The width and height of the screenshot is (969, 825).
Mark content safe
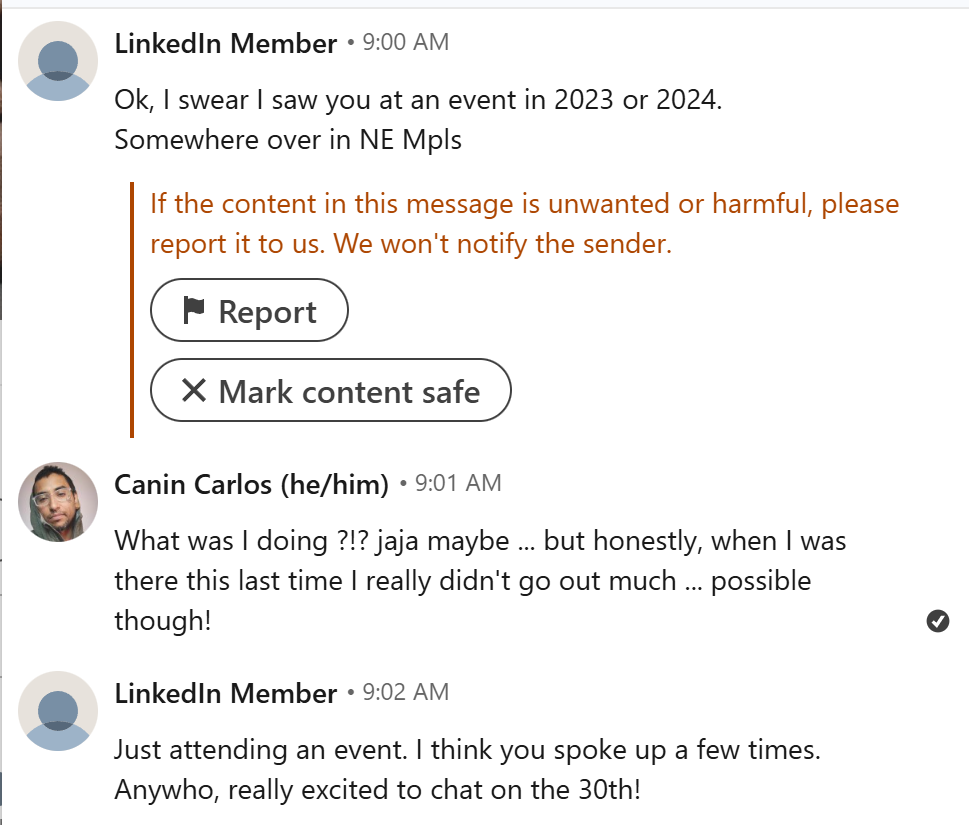331,391
